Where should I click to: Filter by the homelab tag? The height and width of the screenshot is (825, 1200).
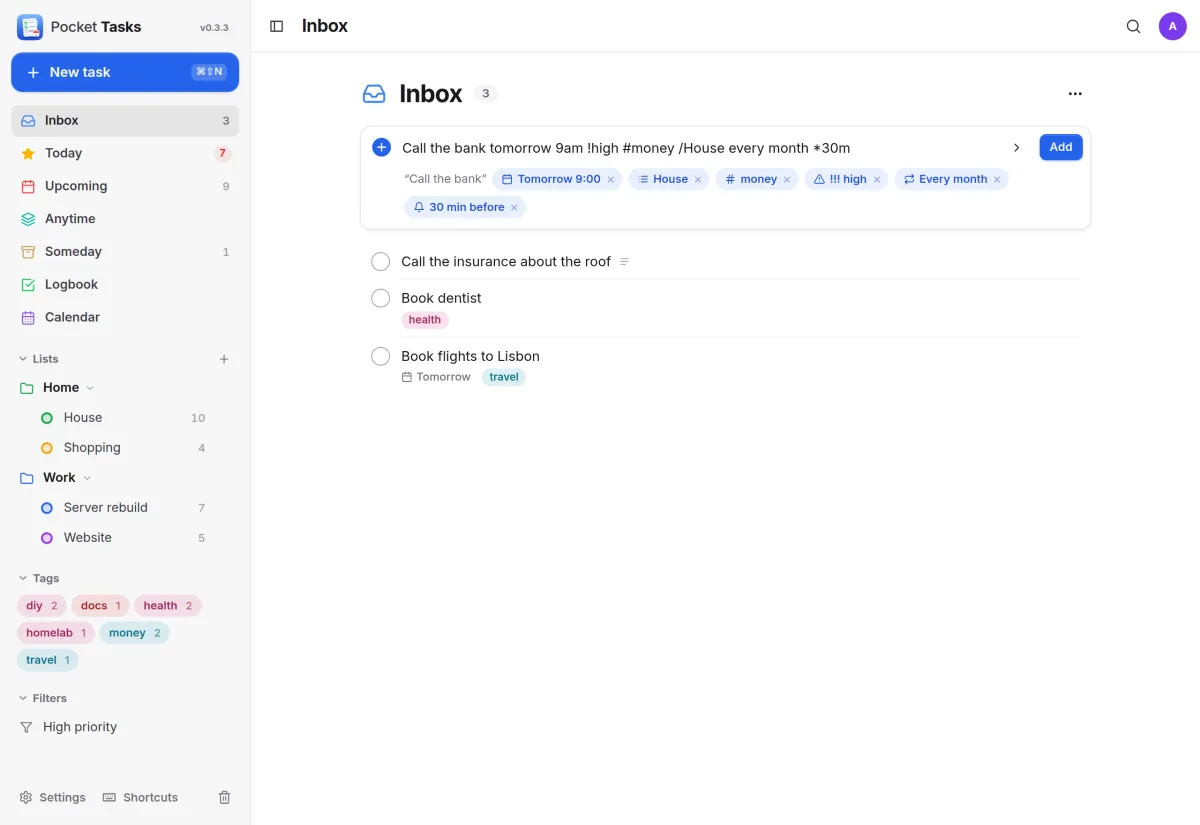point(56,633)
